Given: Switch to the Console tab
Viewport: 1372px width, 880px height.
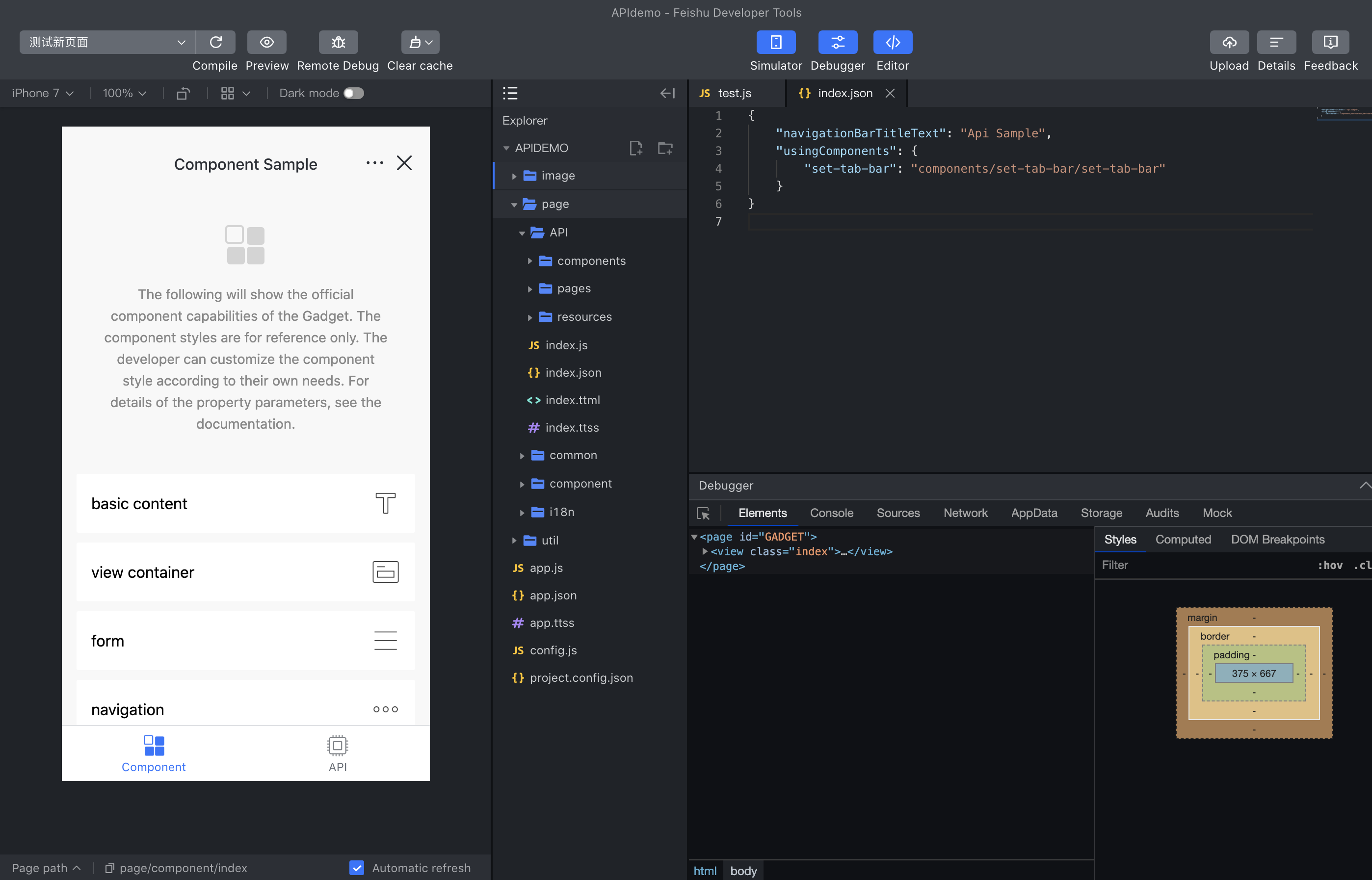Looking at the screenshot, I should 831,513.
